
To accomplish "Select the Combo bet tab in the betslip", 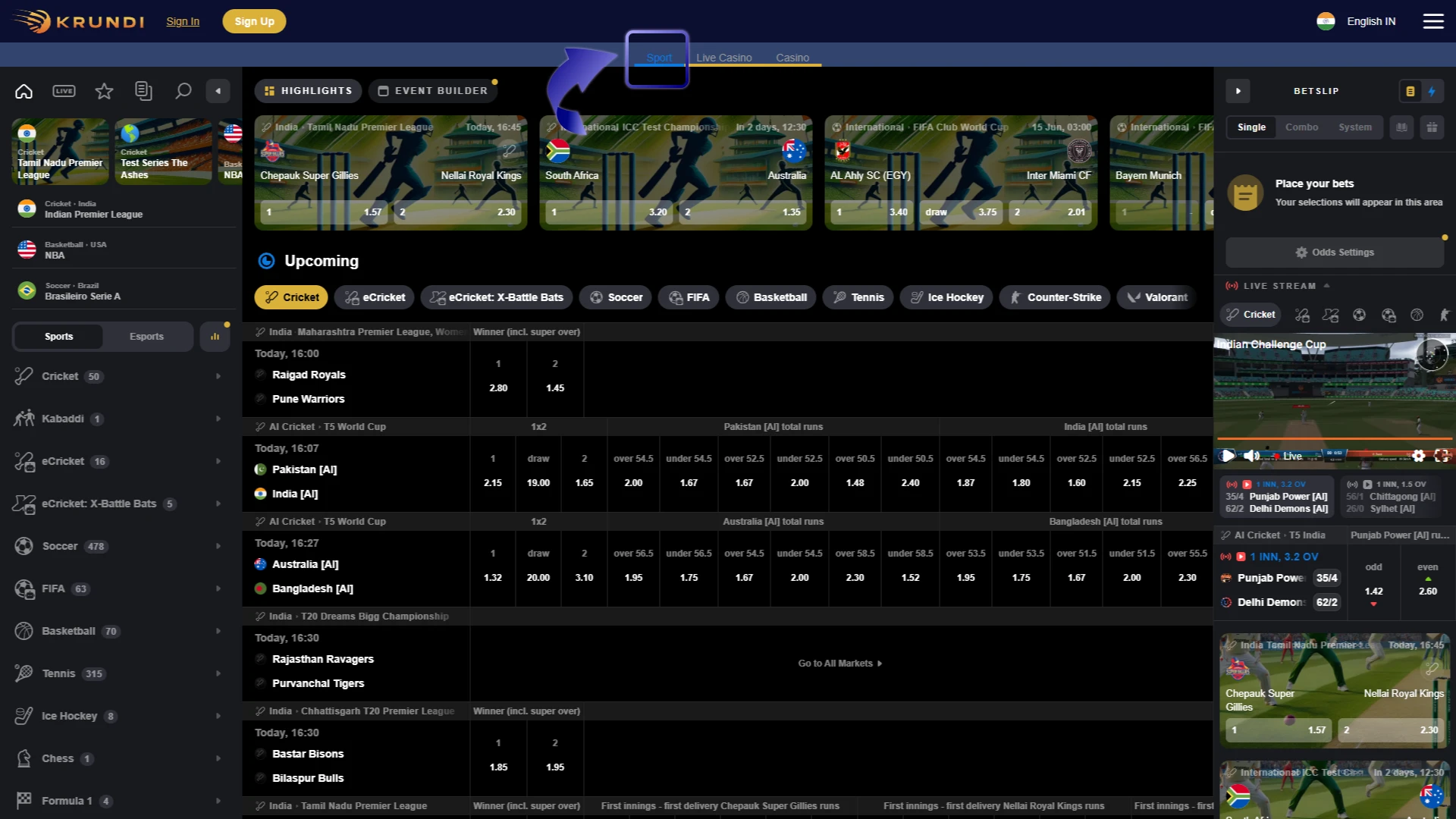I will click(x=1301, y=127).
